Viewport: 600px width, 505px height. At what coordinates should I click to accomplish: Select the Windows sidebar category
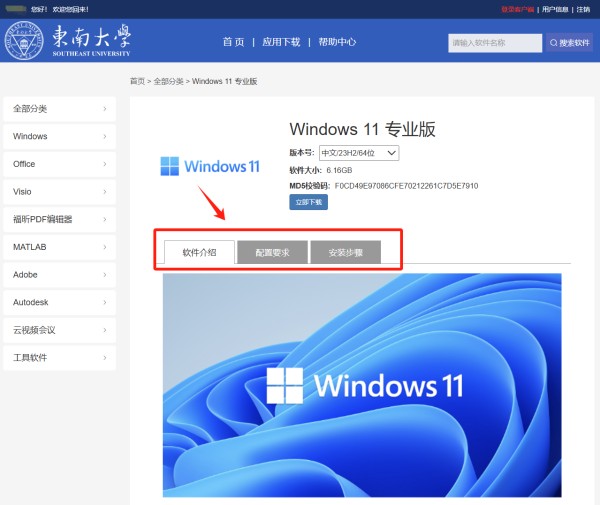tap(59, 136)
